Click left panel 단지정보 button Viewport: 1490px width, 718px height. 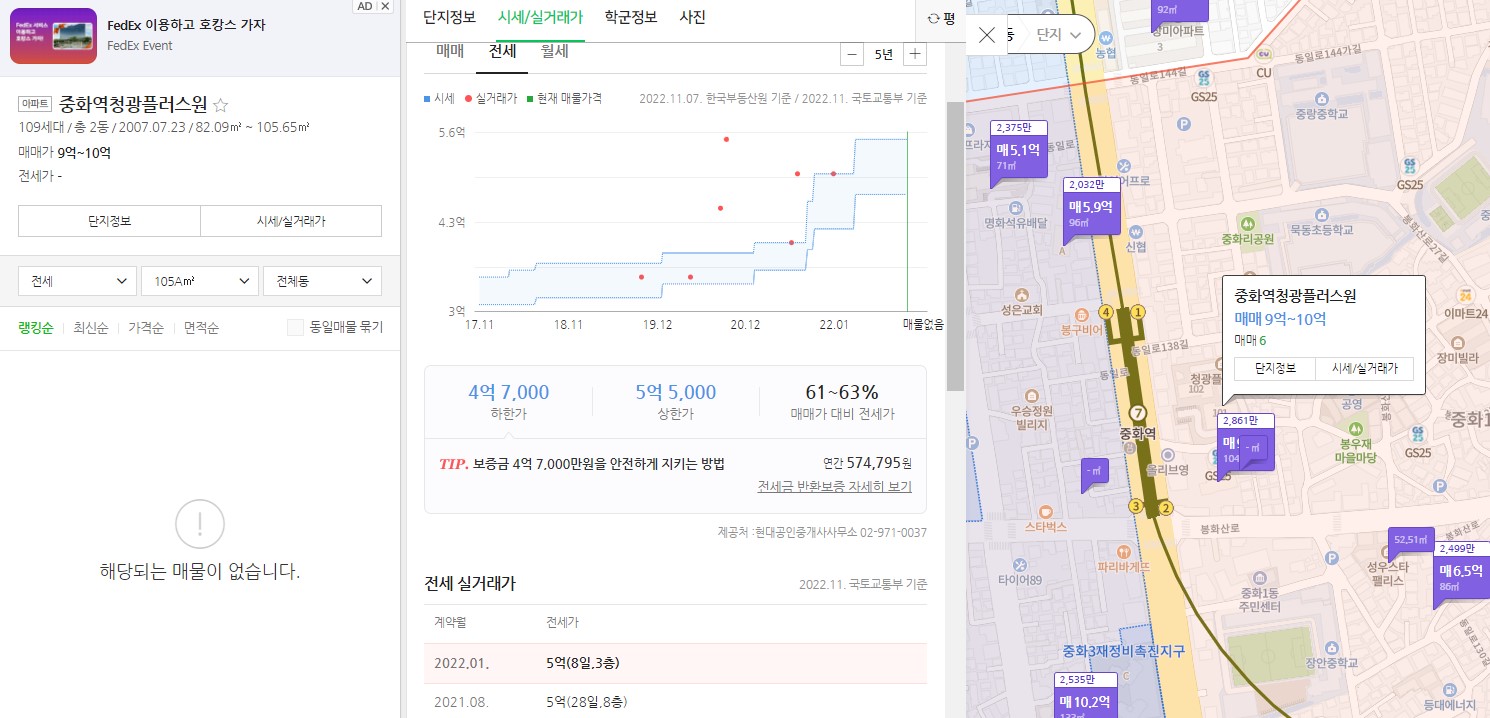click(109, 221)
